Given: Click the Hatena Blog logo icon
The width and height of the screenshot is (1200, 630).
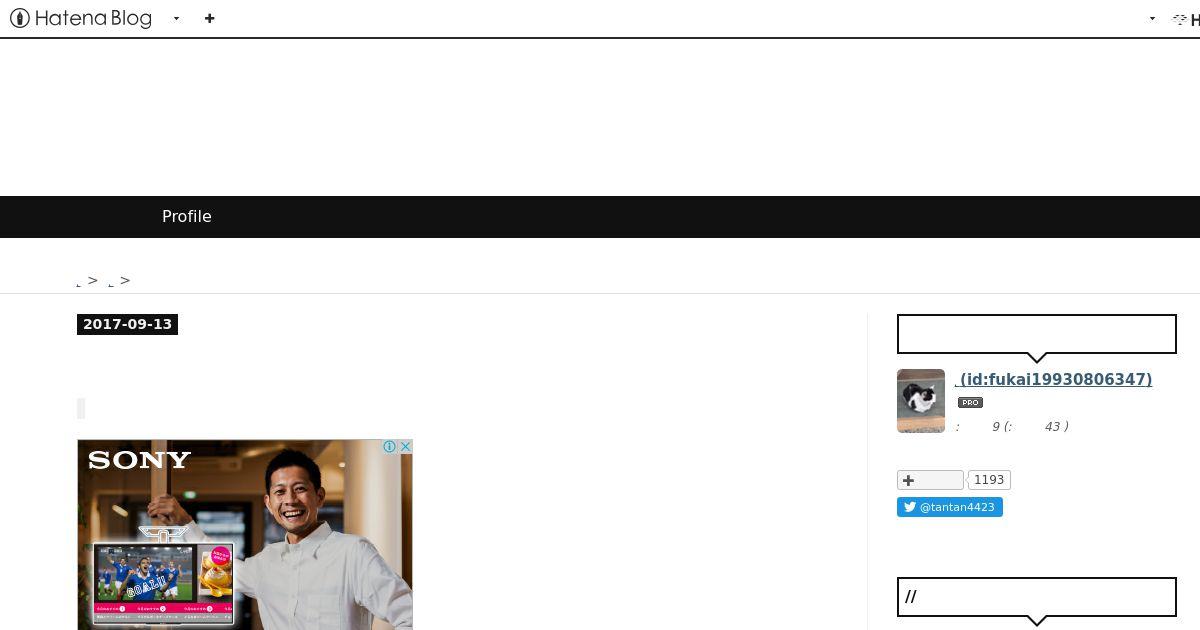Looking at the screenshot, I should pos(19,18).
